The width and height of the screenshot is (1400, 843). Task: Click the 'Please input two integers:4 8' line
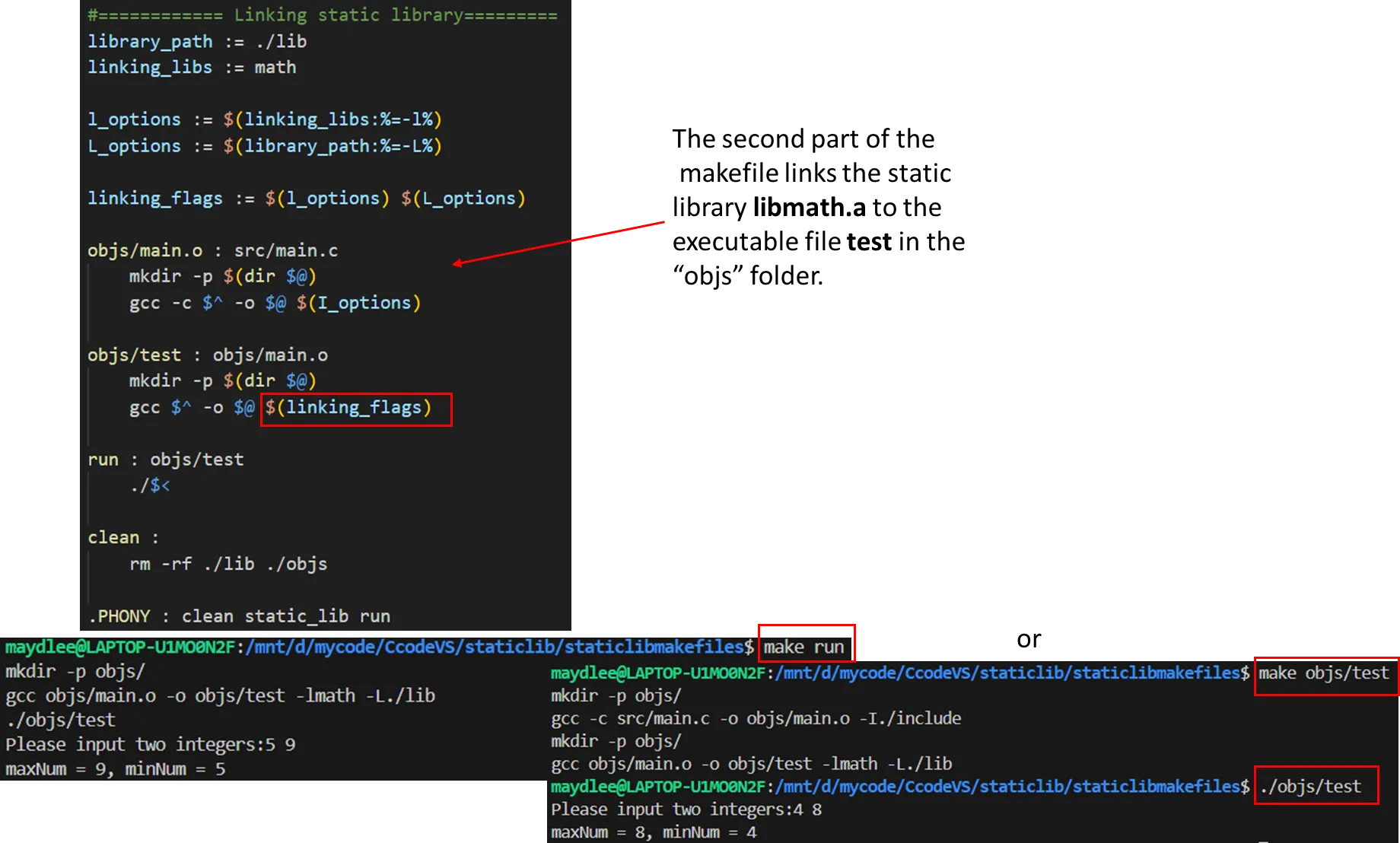coord(686,810)
